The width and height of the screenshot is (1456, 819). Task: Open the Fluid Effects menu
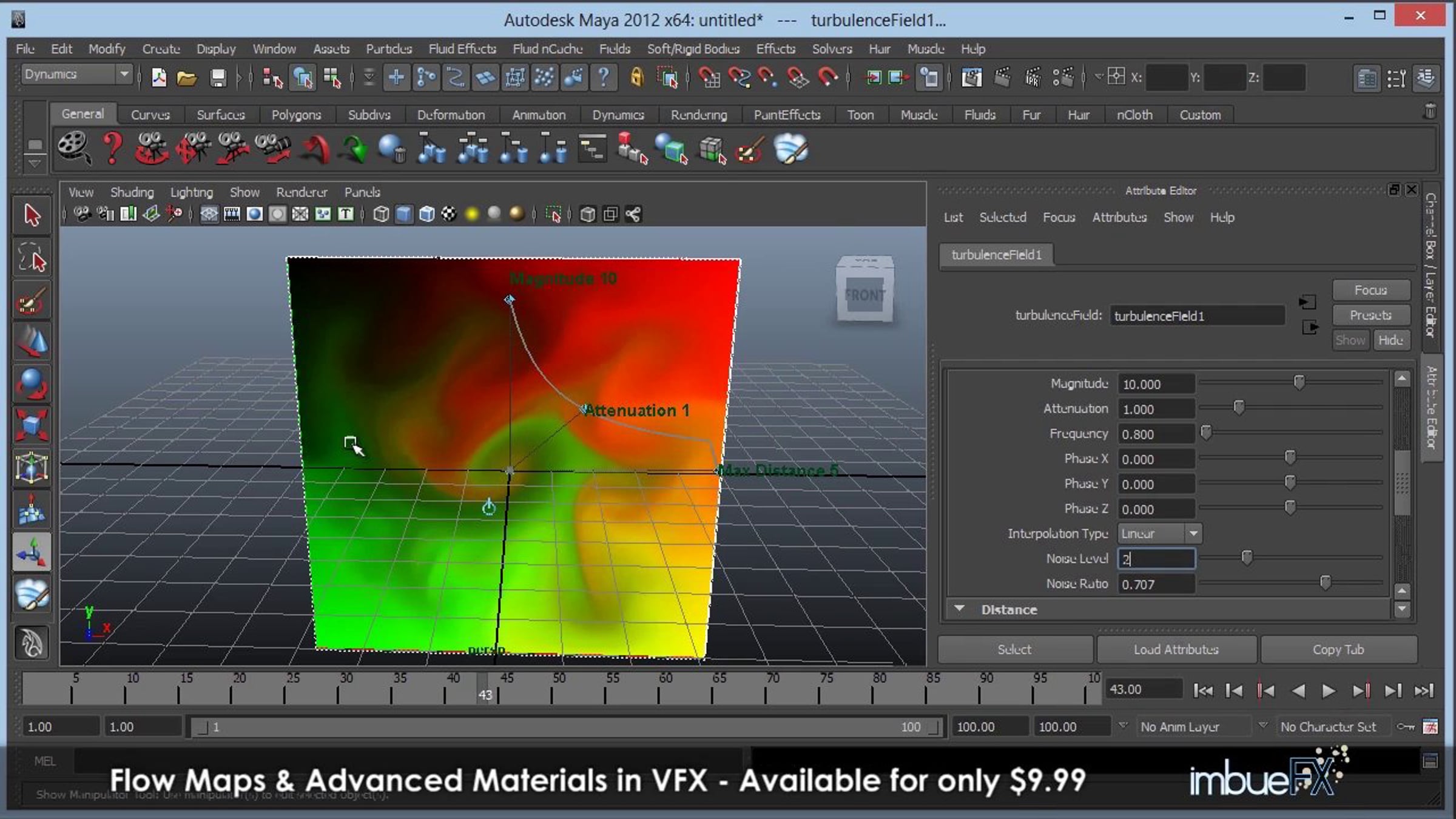(462, 49)
